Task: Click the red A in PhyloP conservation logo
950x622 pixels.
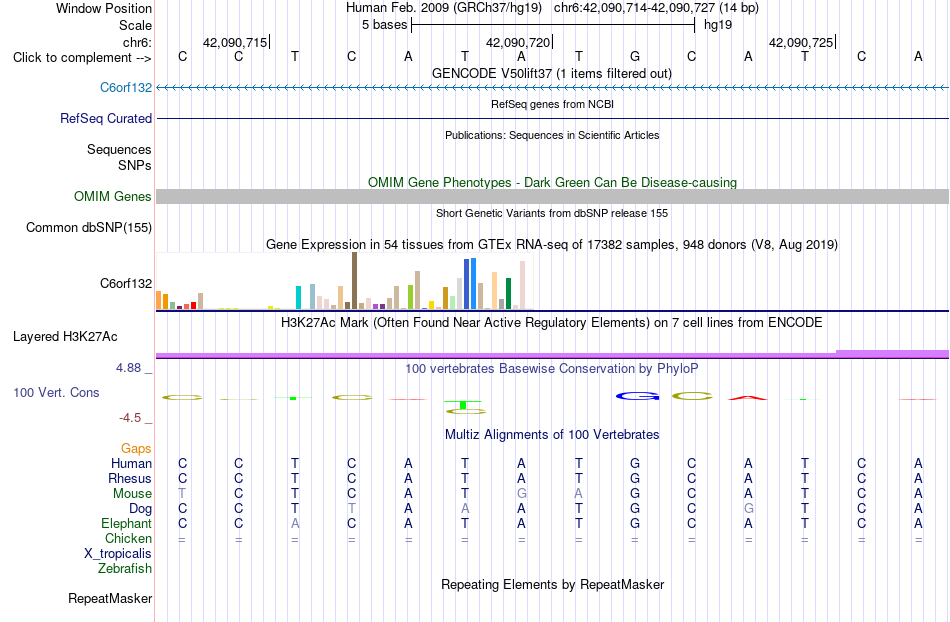Action: point(748,398)
